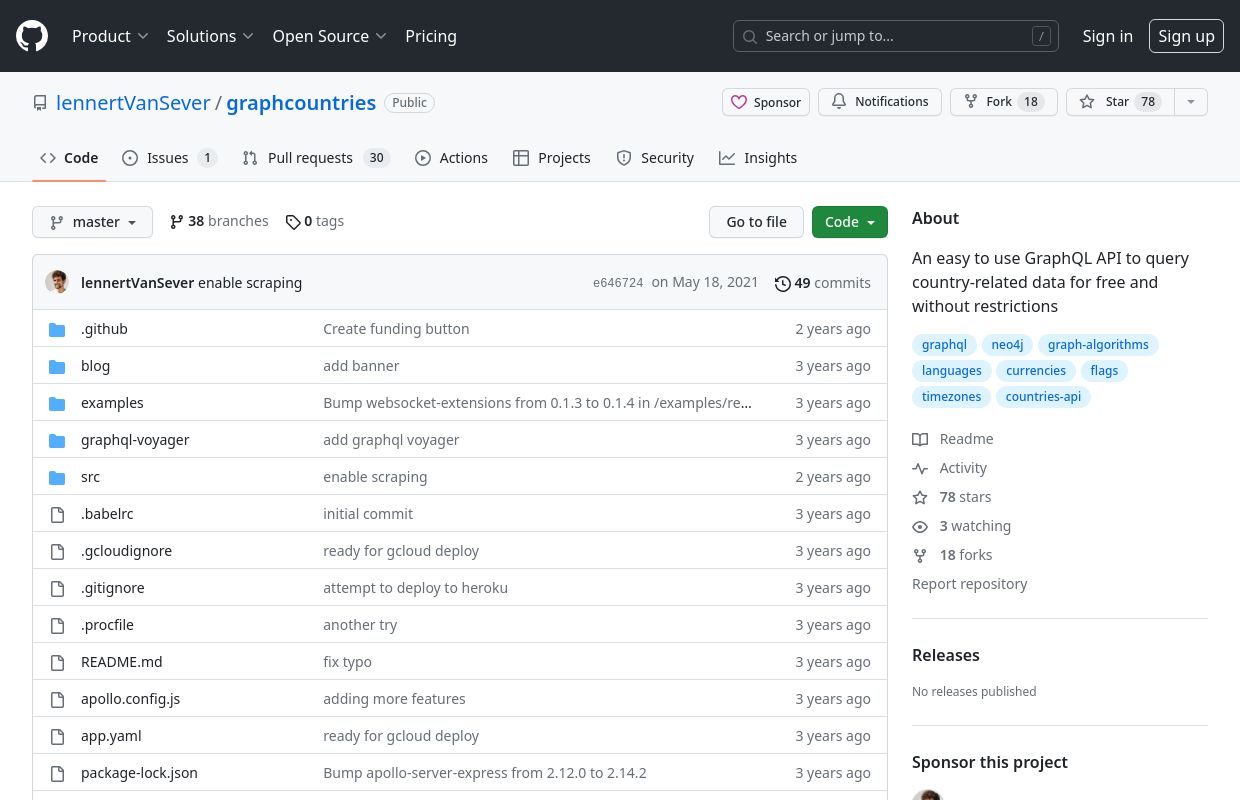Select the graphql topic tag
Screen dimensions: 1240x800
944,345
